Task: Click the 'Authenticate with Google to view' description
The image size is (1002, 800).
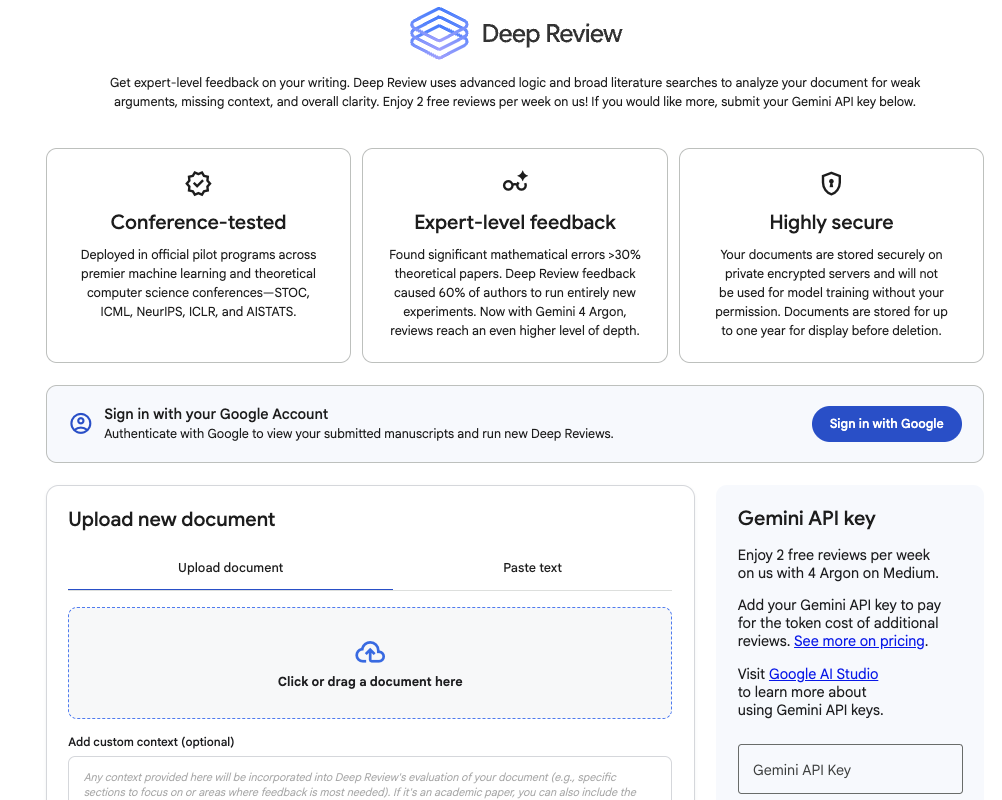Action: [x=358, y=434]
